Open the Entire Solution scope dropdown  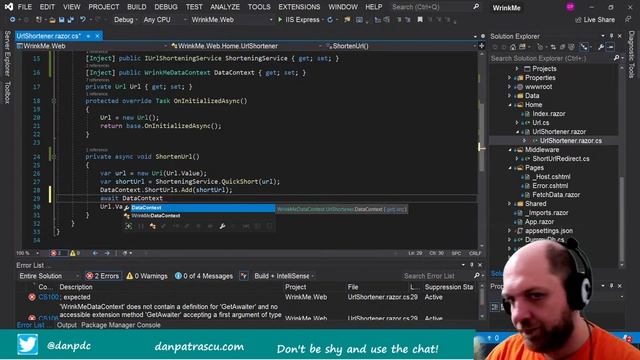[48, 276]
